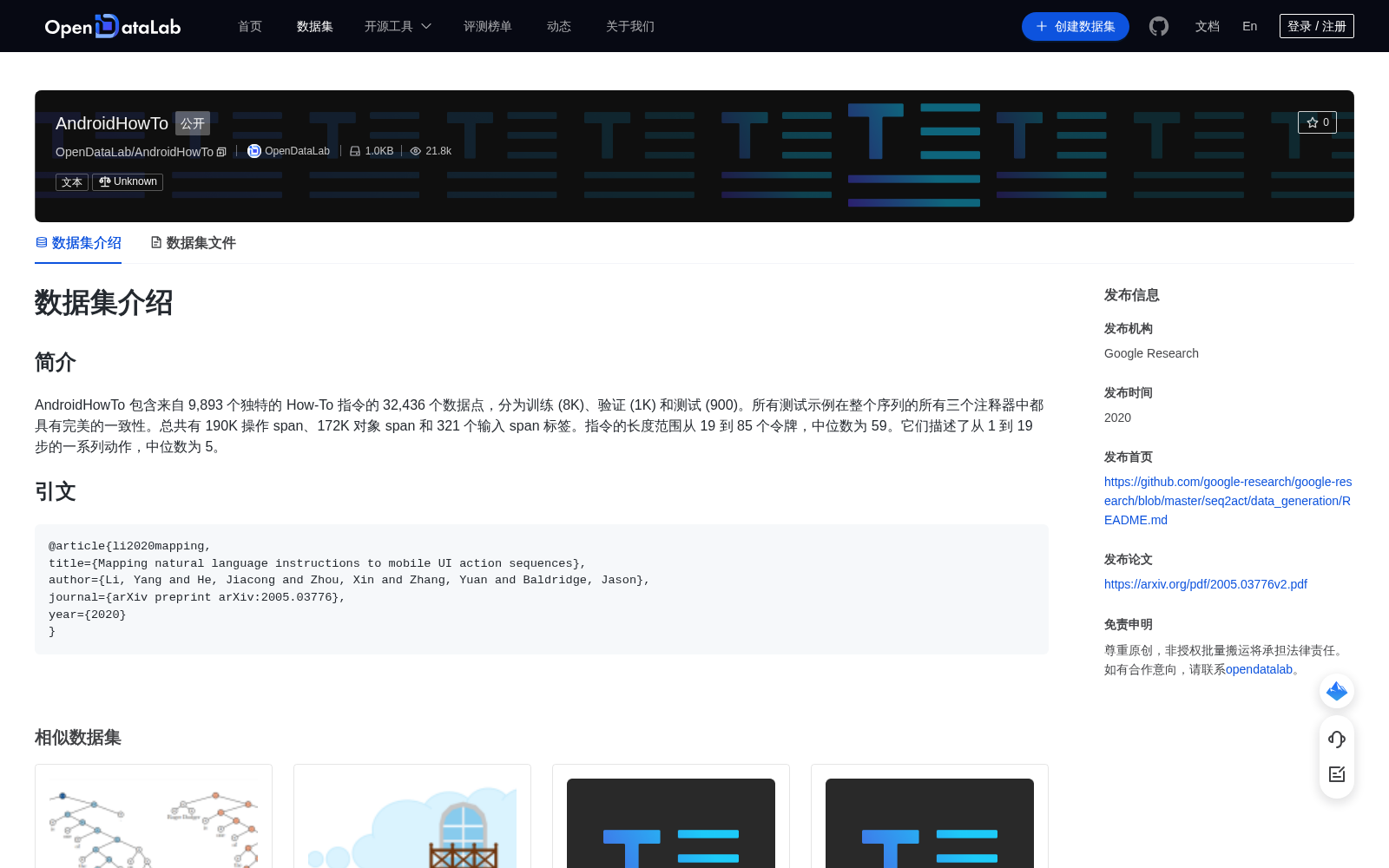Click the 简介 heading
This screenshot has width=1389, height=868.
click(x=56, y=362)
